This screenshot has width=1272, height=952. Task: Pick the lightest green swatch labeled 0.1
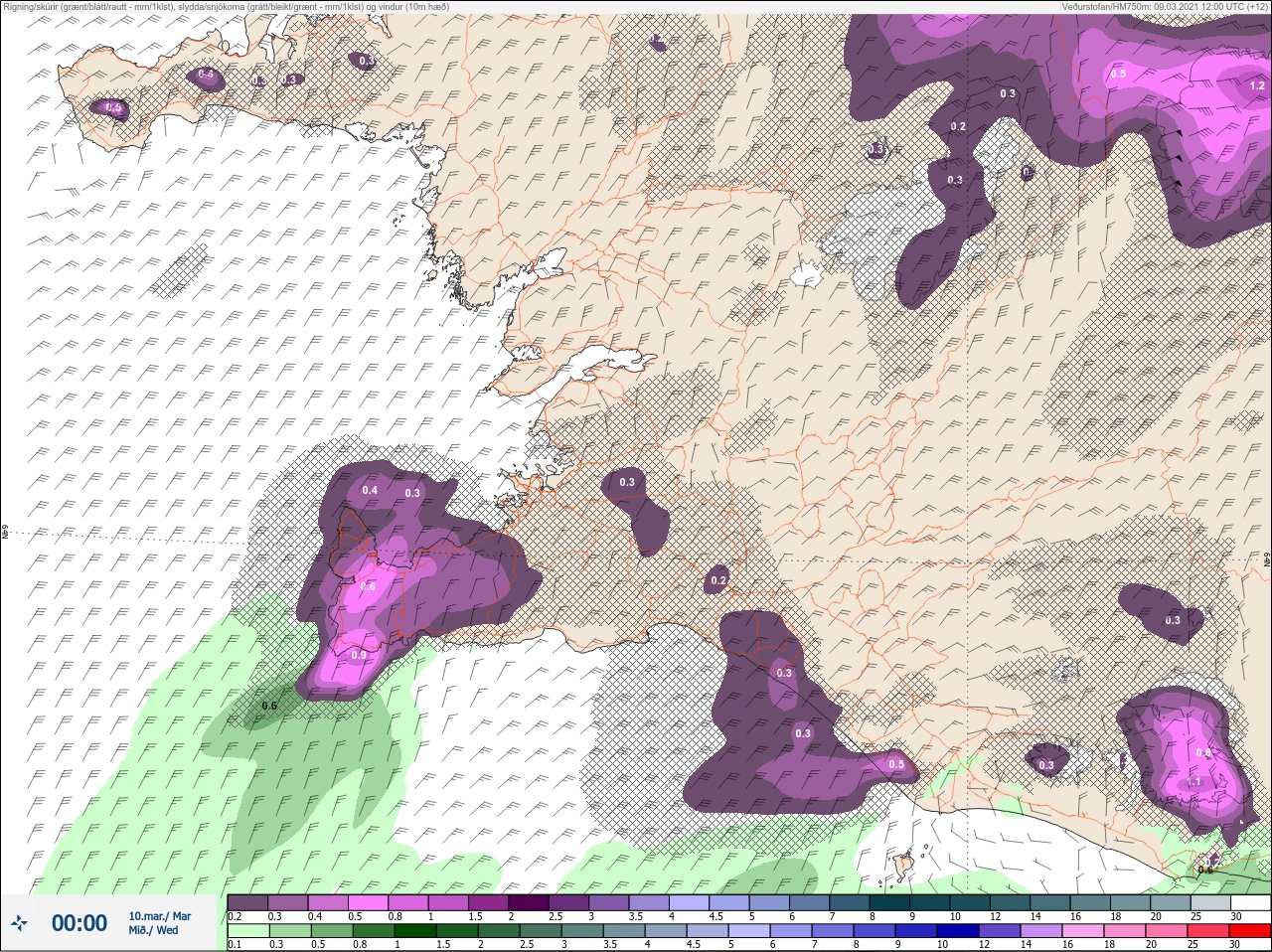(247, 930)
